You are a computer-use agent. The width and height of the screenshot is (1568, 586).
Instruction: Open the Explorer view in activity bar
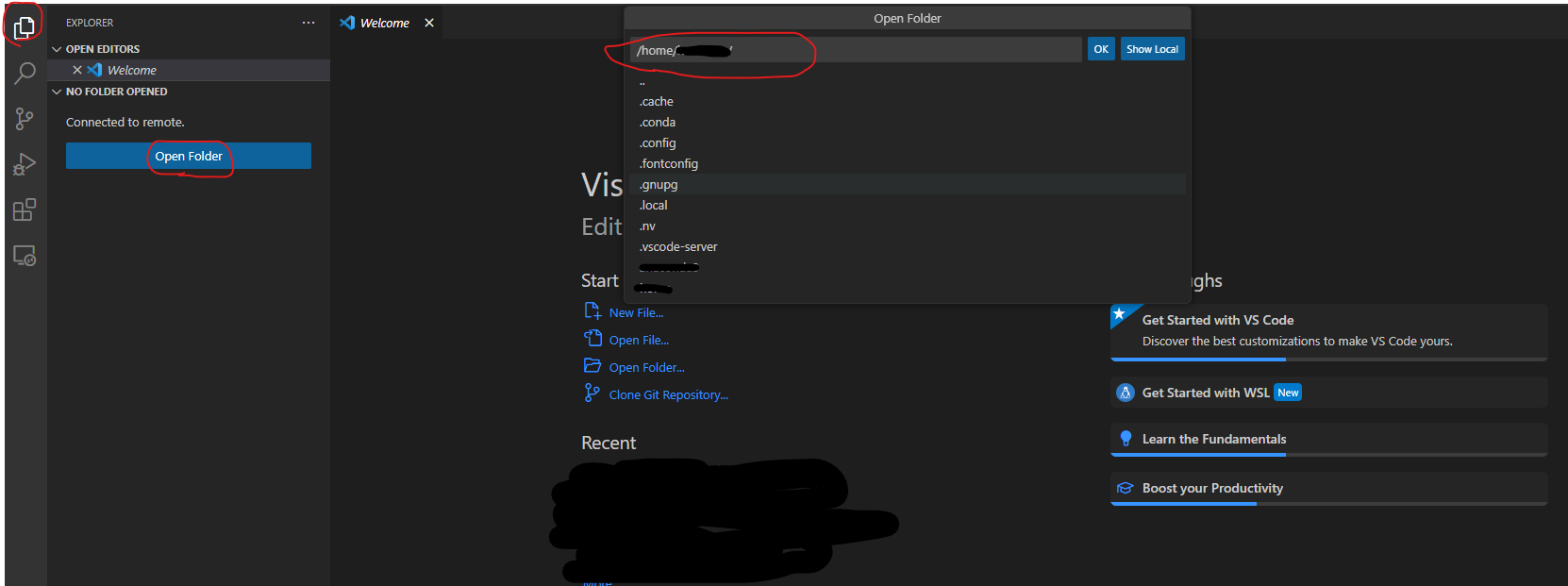click(x=25, y=27)
